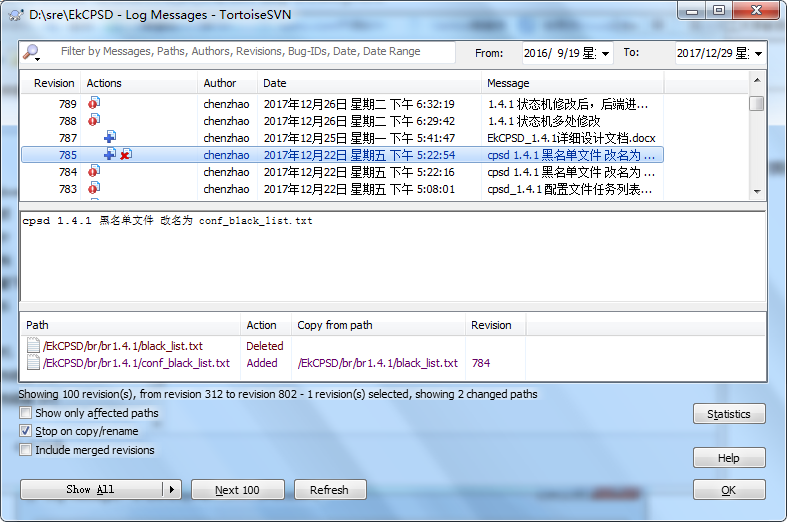This screenshot has height=522, width=787.
Task: Sort changed paths by Path column
Action: [x=130, y=325]
